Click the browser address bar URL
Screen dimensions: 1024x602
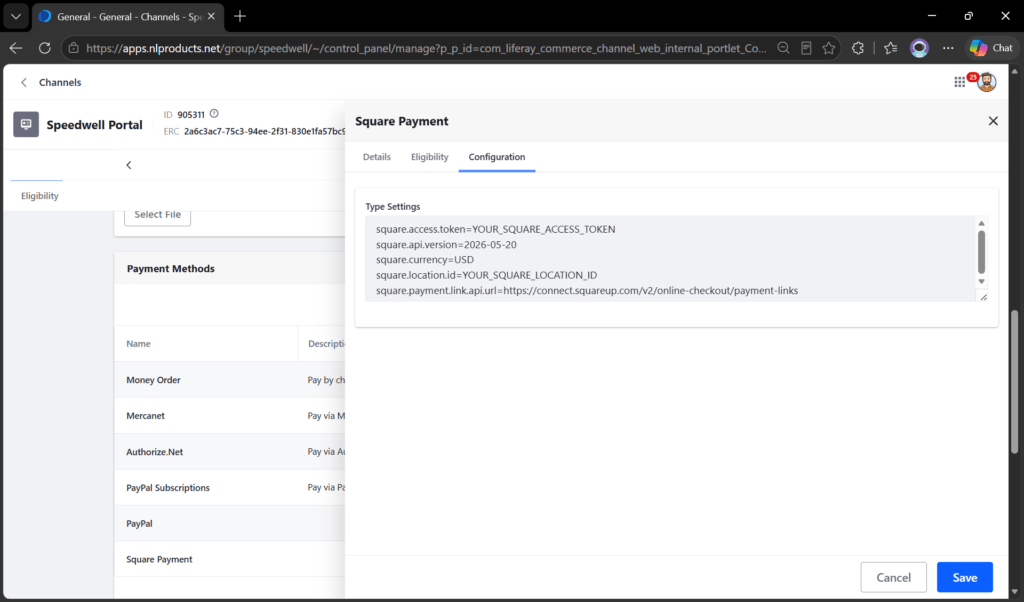(426, 48)
